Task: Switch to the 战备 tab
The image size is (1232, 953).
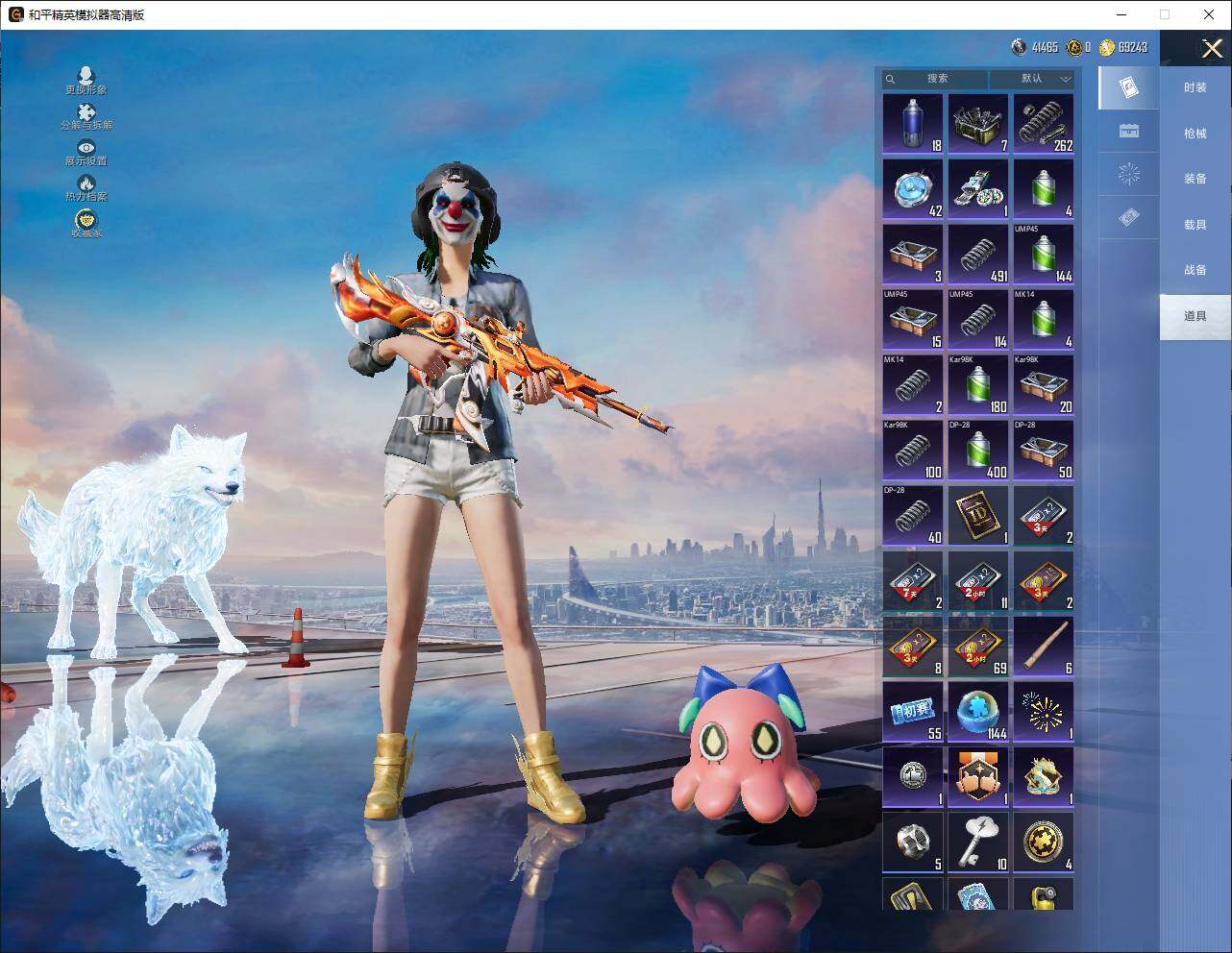Action: coord(1195,270)
